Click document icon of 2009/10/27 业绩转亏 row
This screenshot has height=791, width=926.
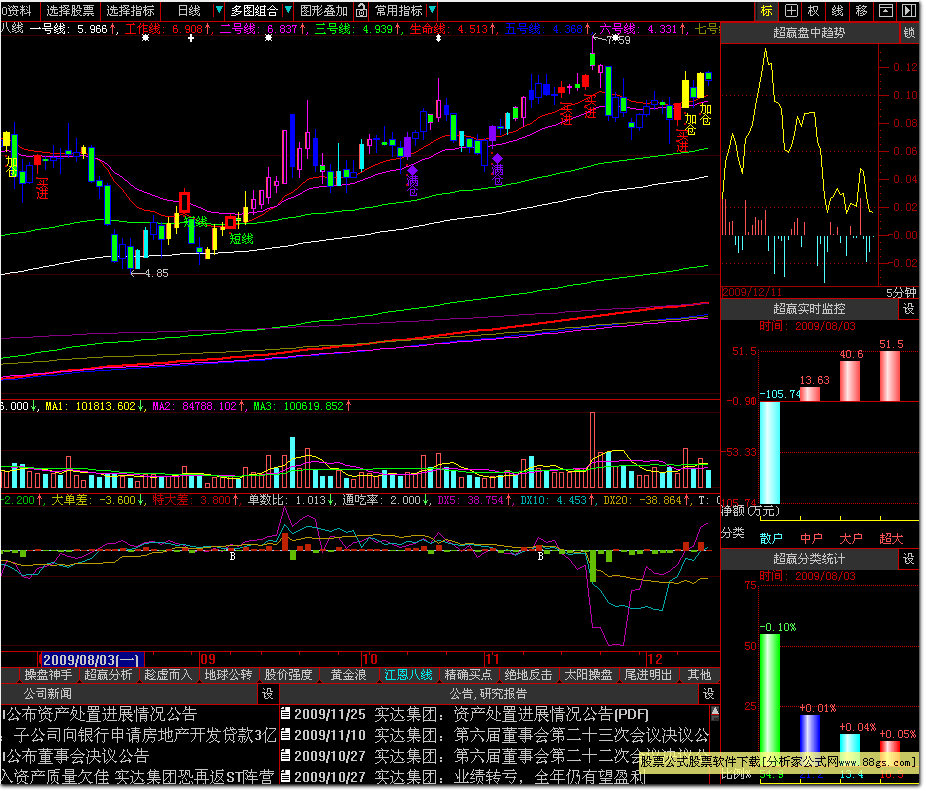[285, 776]
